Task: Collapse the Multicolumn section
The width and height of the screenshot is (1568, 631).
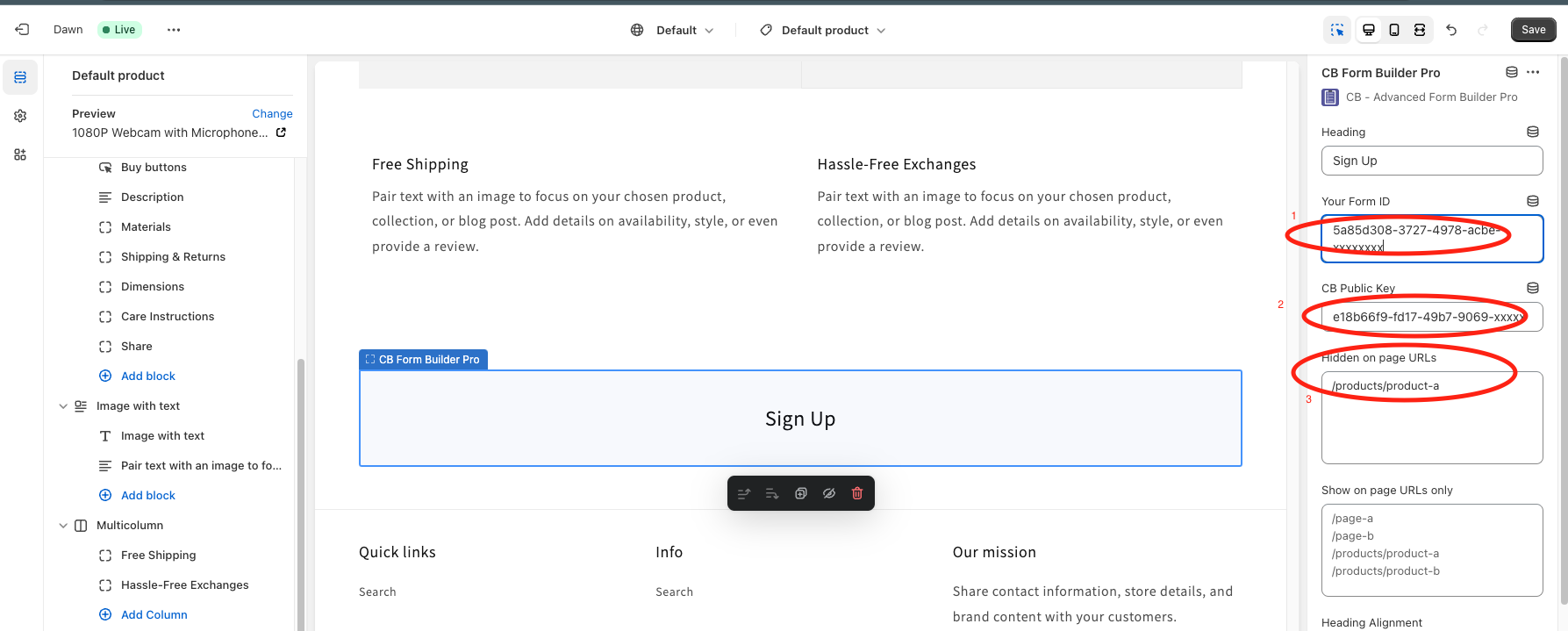Action: click(63, 526)
